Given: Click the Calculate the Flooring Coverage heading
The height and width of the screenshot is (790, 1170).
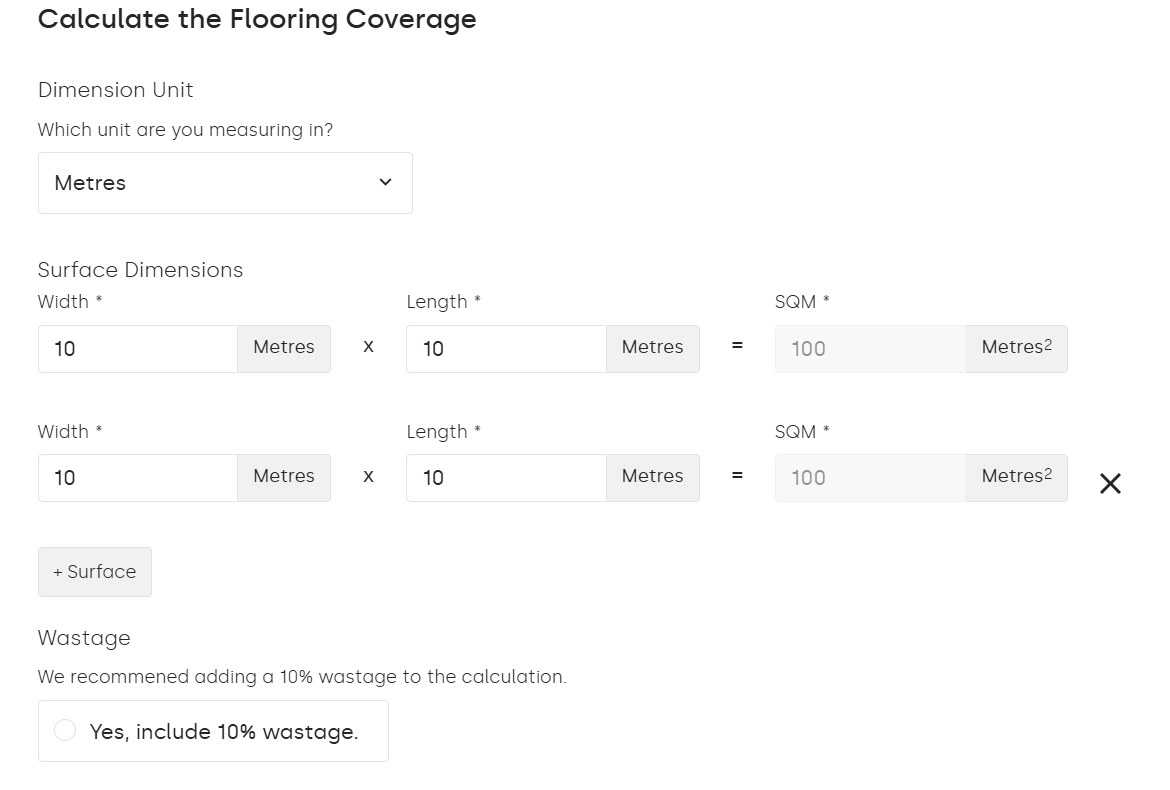Looking at the screenshot, I should [x=257, y=19].
